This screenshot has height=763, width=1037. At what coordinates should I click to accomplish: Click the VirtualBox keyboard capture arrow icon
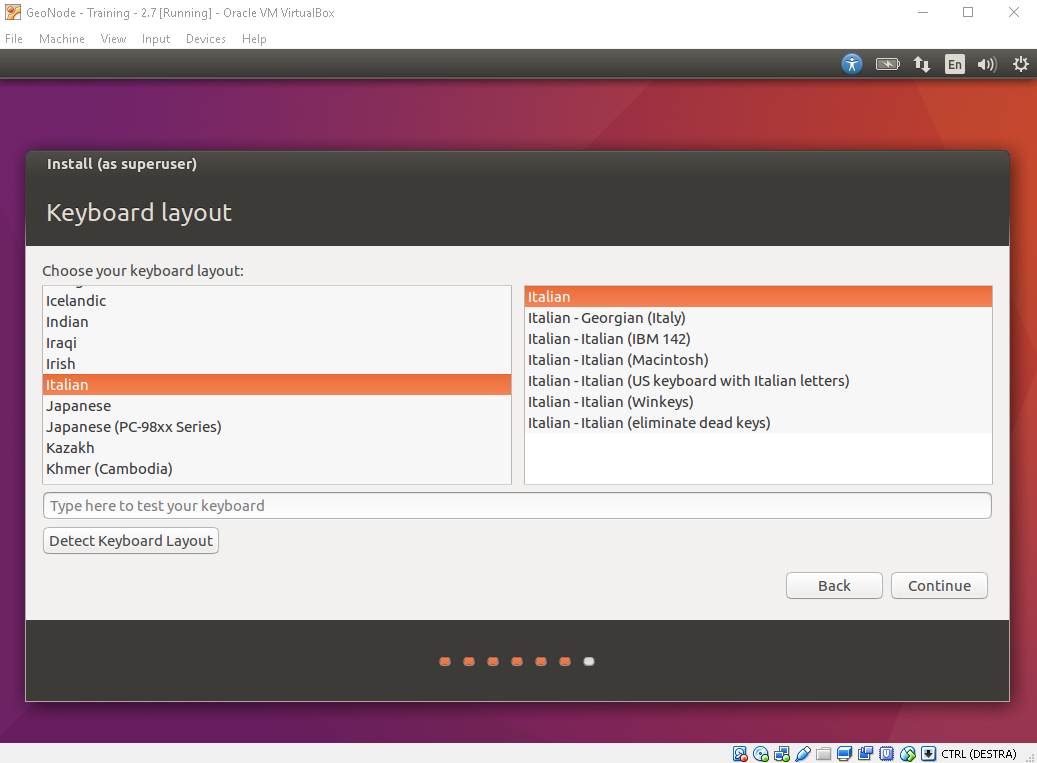pos(929,754)
